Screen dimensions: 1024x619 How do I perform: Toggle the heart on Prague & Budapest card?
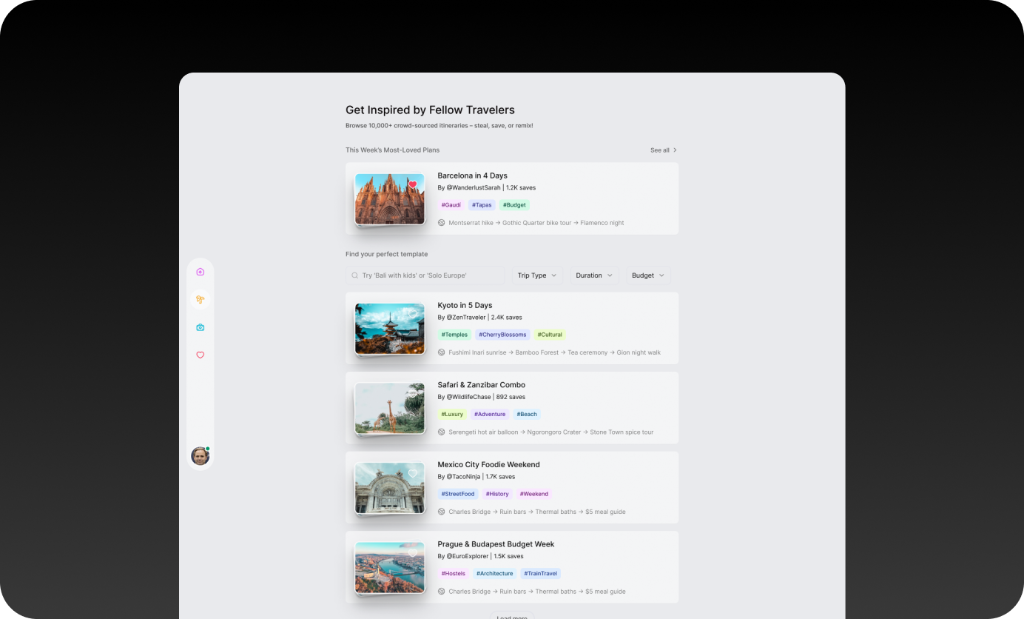point(413,553)
